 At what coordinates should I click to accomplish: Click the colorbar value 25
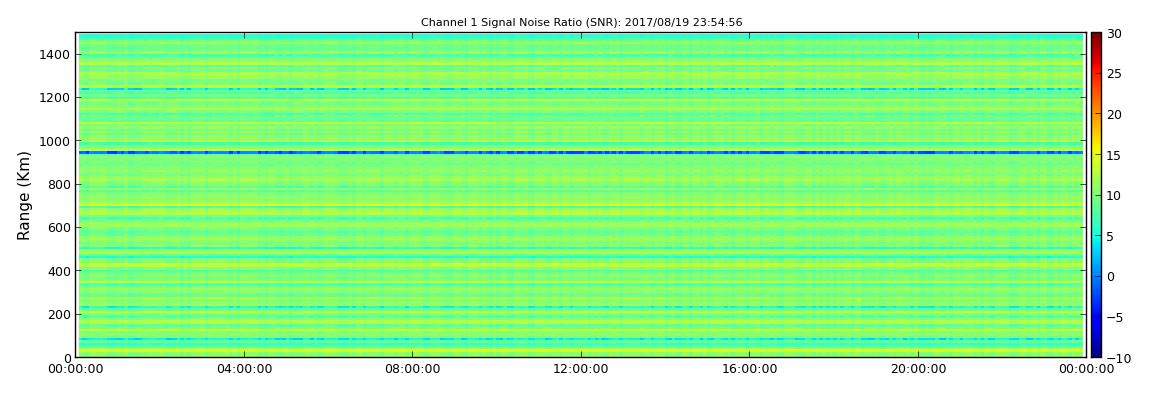tap(1114, 74)
